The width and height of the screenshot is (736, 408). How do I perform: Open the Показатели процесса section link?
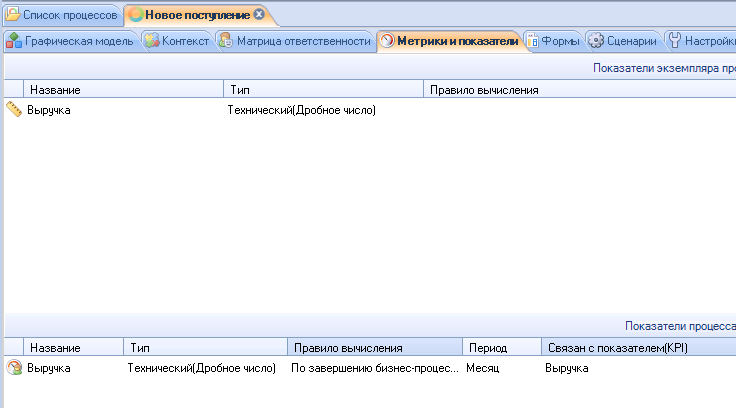[x=679, y=326]
